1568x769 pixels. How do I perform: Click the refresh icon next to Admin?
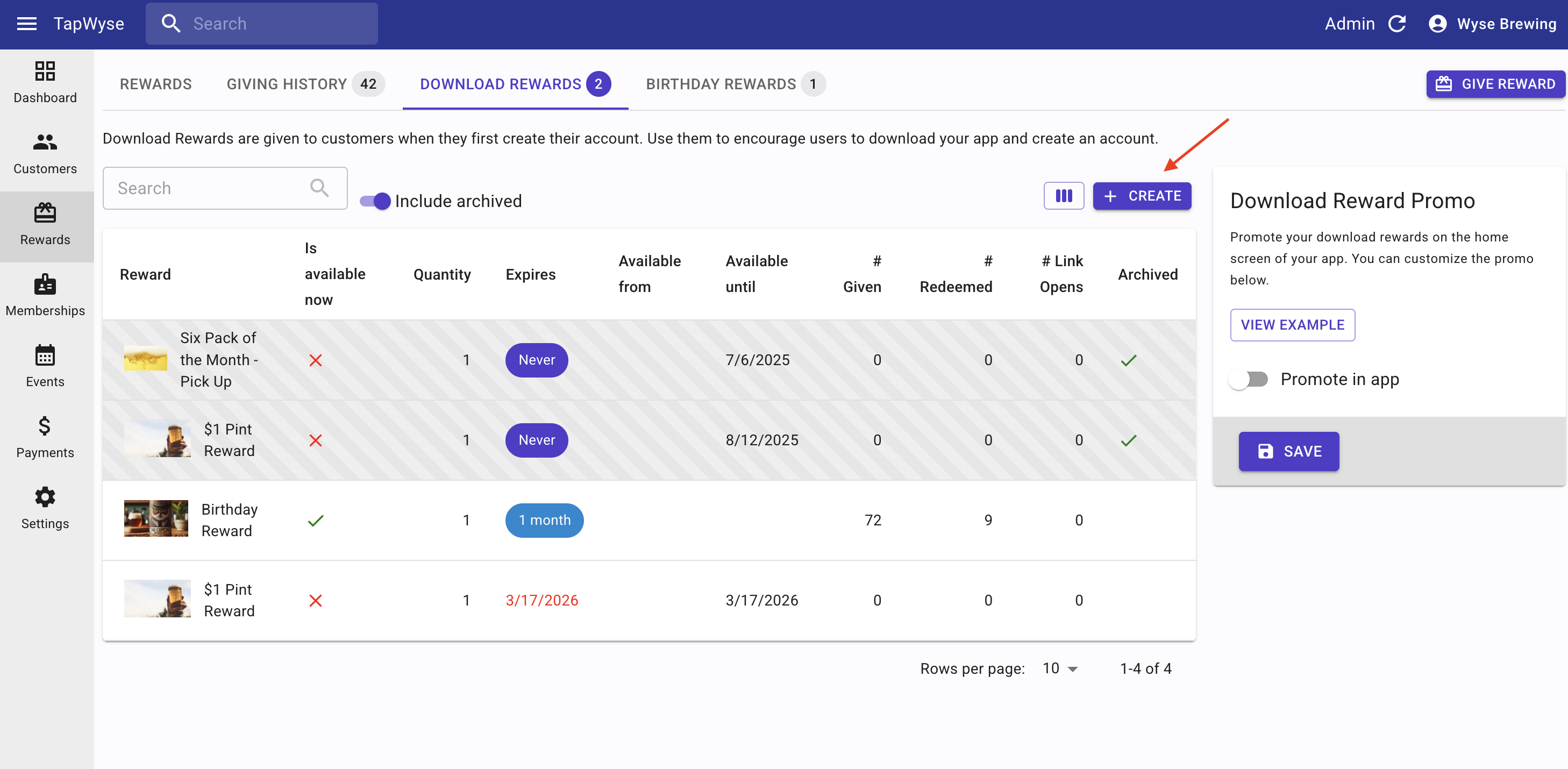click(1397, 24)
